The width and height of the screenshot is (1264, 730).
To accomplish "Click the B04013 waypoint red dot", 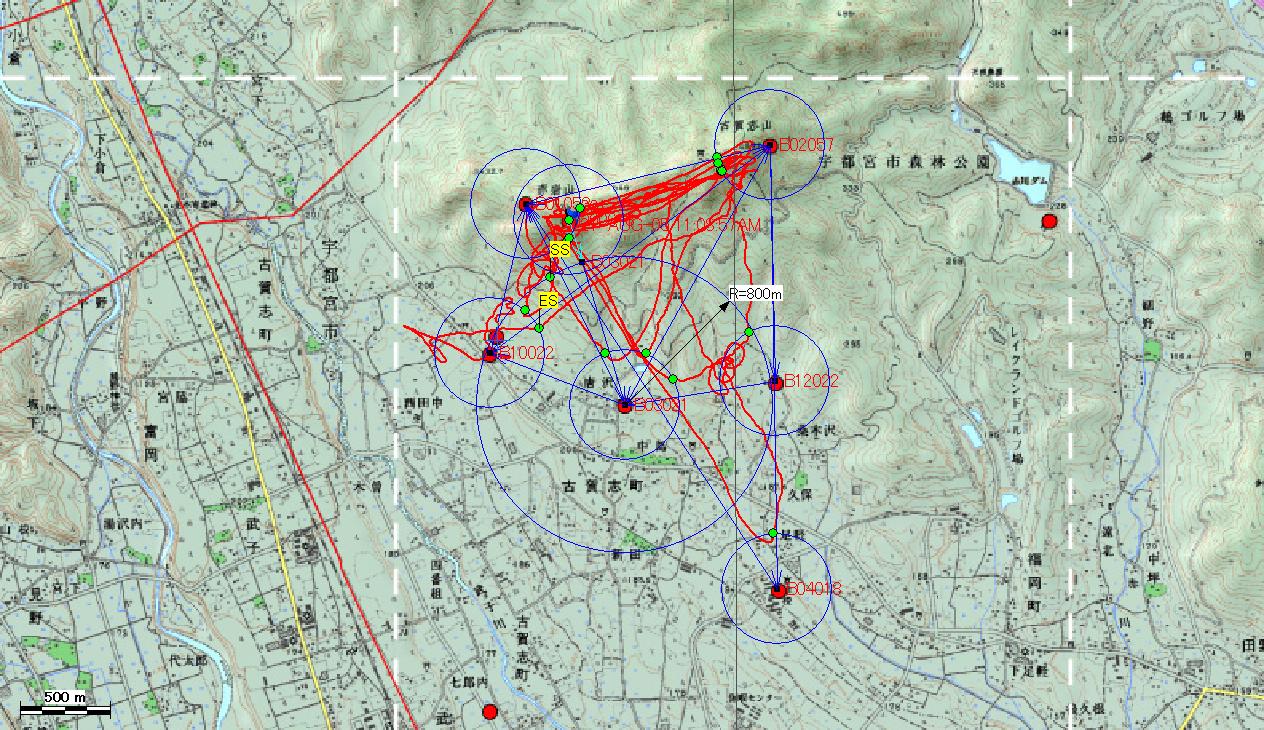I will (x=778, y=590).
